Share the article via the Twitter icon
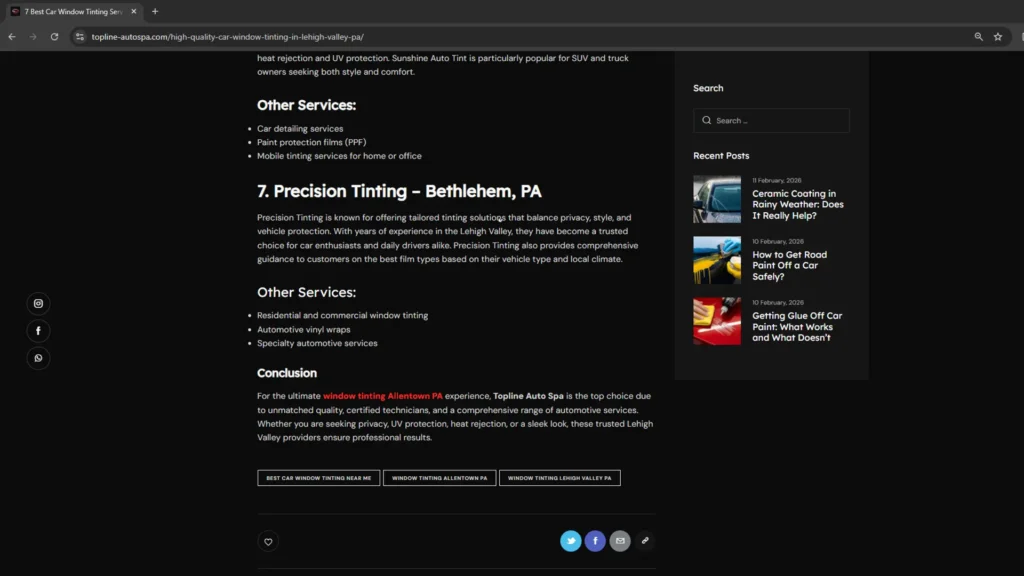1024x576 pixels. pos(570,540)
